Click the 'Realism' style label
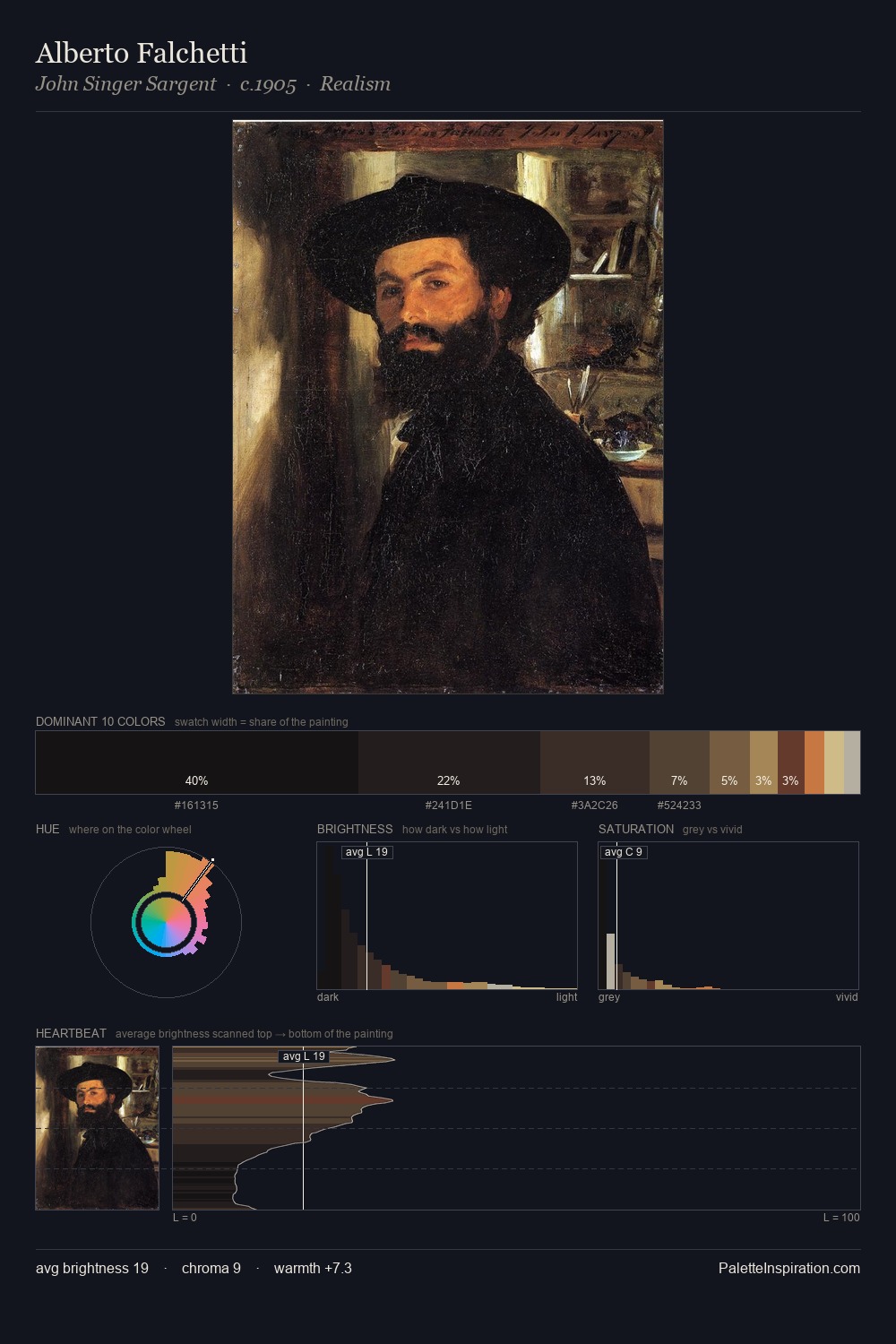The image size is (896, 1344). pyautogui.click(x=355, y=84)
